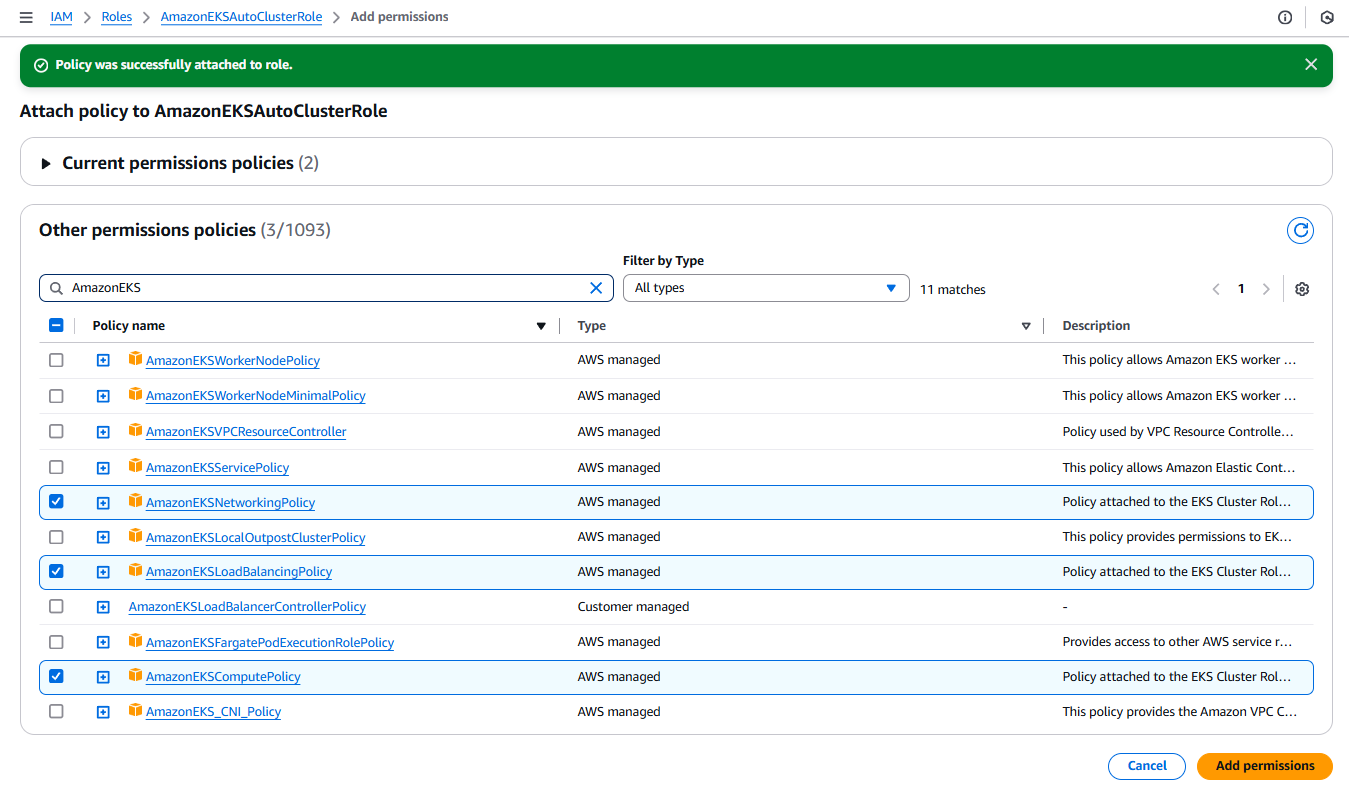Click the AmazonEKSNetworkingPolicy orange policy icon
This screenshot has width=1349, height=809.
tap(135, 501)
